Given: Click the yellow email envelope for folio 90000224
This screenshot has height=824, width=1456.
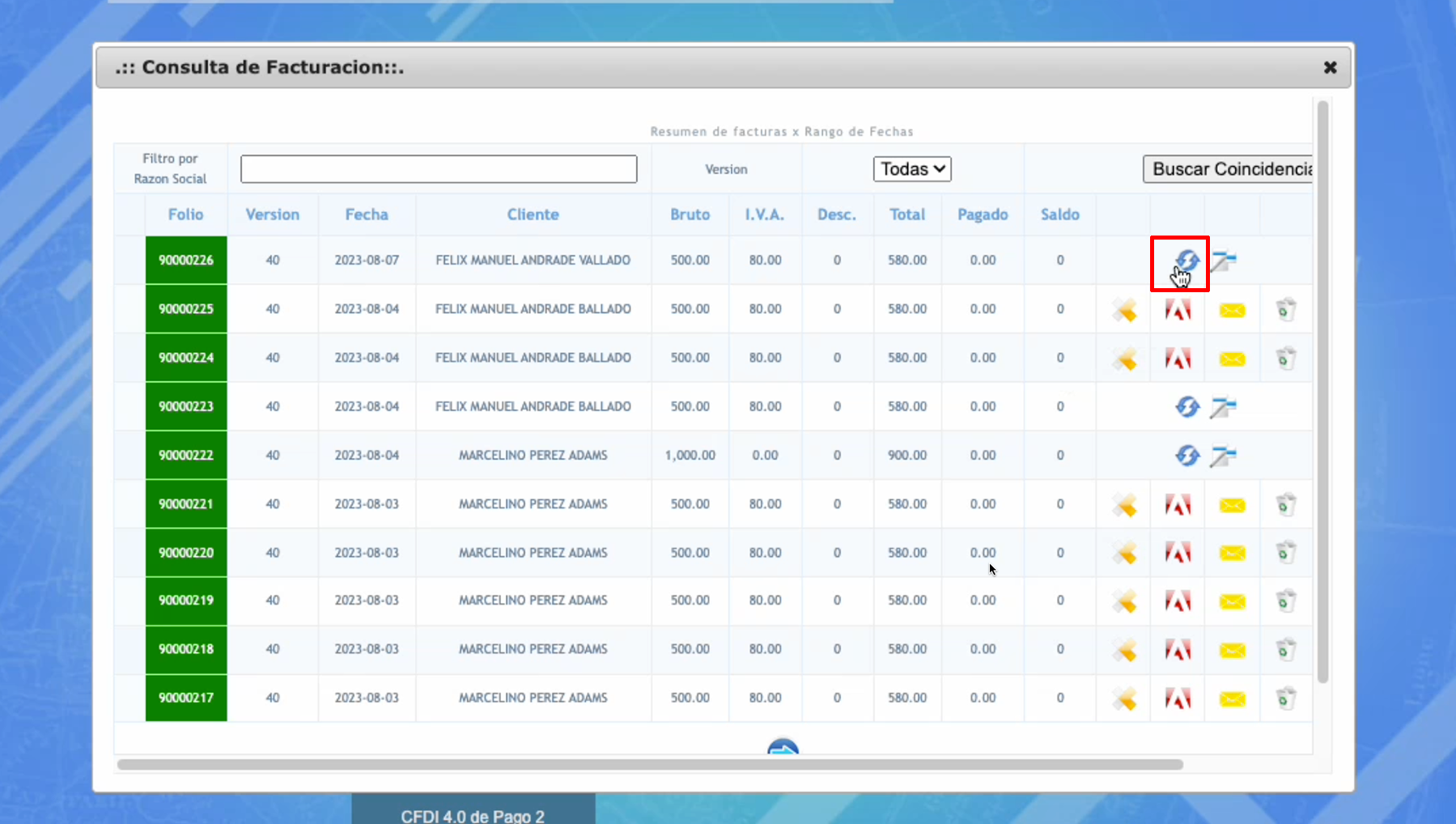Looking at the screenshot, I should point(1232,359).
